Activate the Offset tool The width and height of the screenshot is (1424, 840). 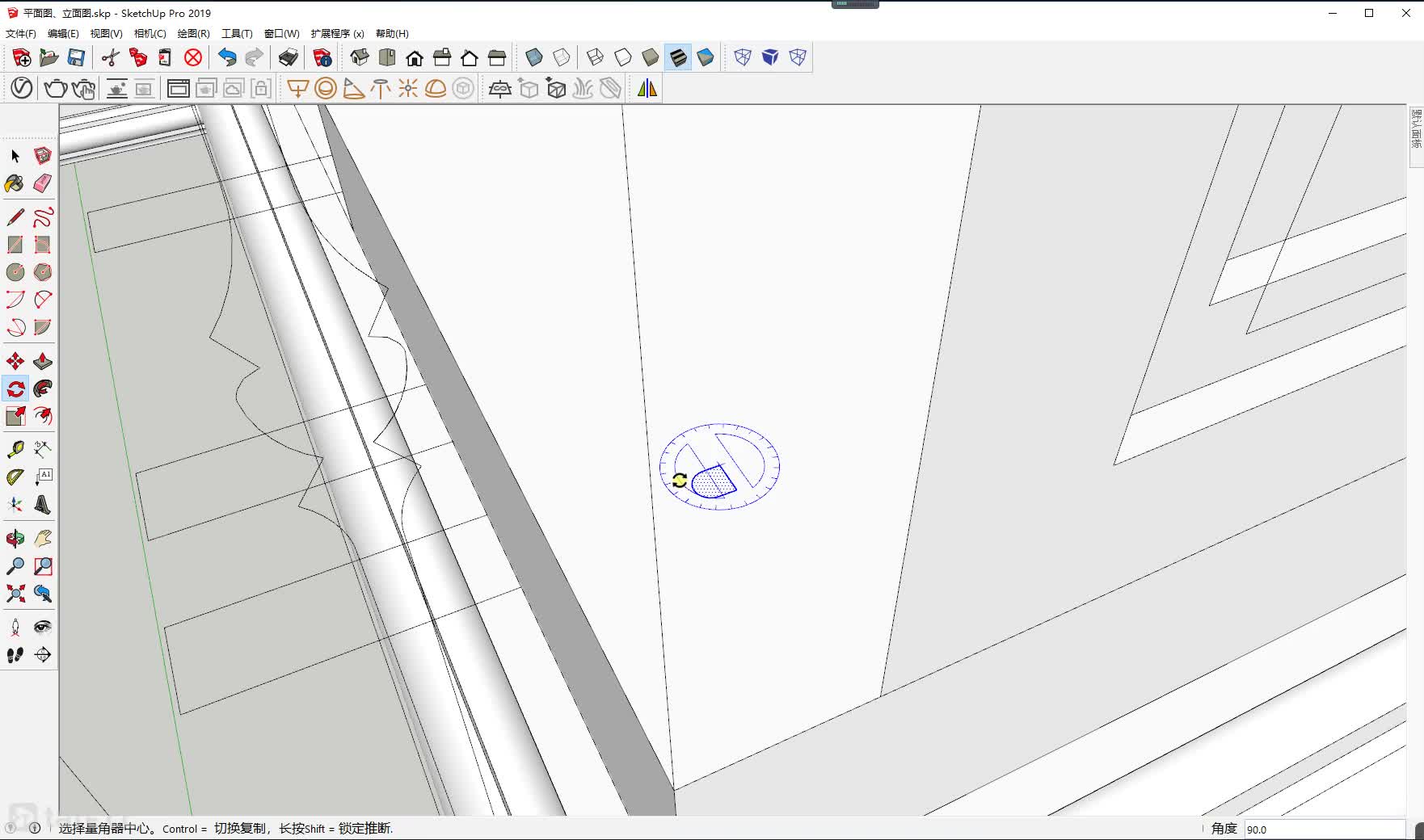pos(43,416)
